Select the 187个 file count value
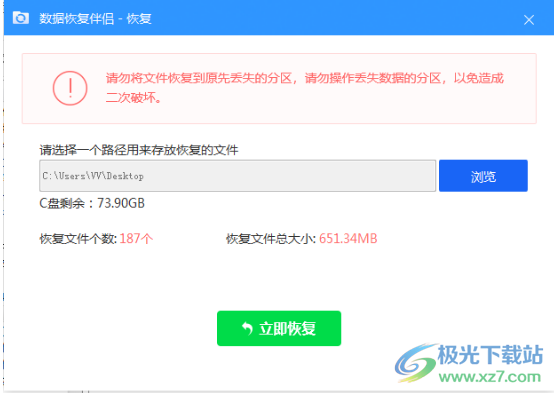This screenshot has width=554, height=393. point(136,239)
